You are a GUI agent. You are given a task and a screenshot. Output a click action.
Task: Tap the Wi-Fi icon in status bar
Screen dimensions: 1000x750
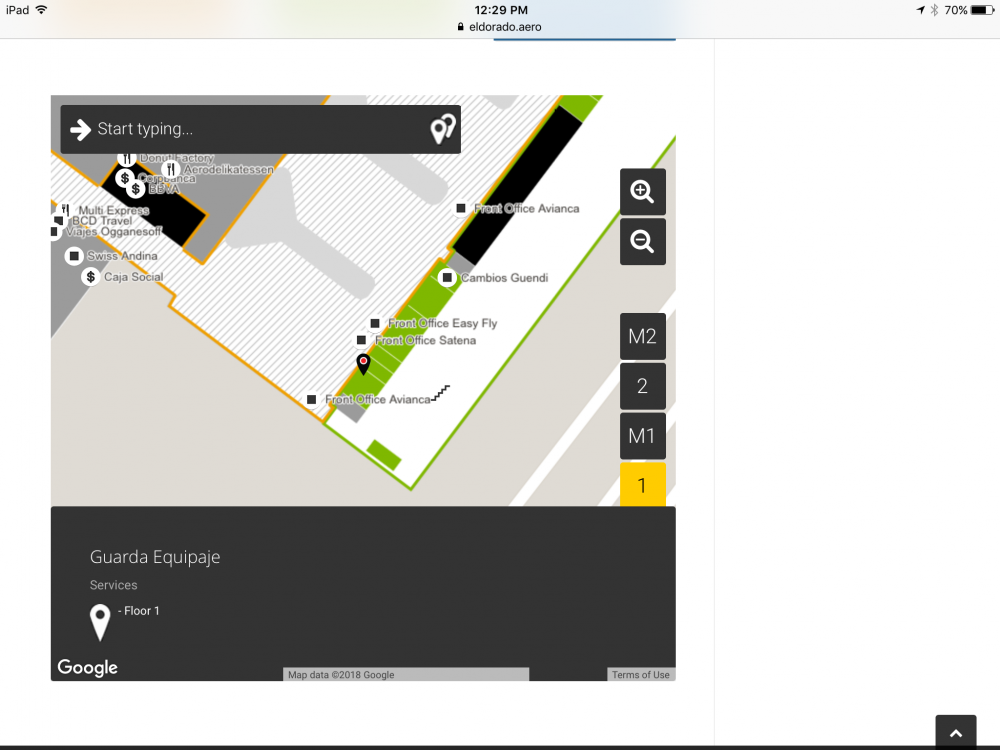41,10
